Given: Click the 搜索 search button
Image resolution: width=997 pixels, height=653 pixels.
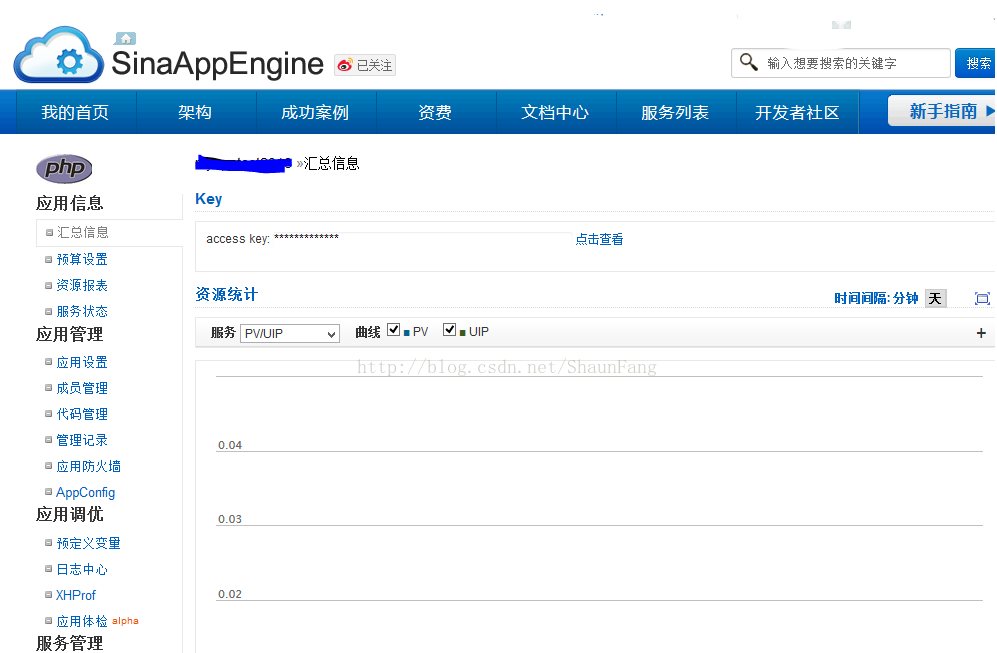Looking at the screenshot, I should point(976,63).
